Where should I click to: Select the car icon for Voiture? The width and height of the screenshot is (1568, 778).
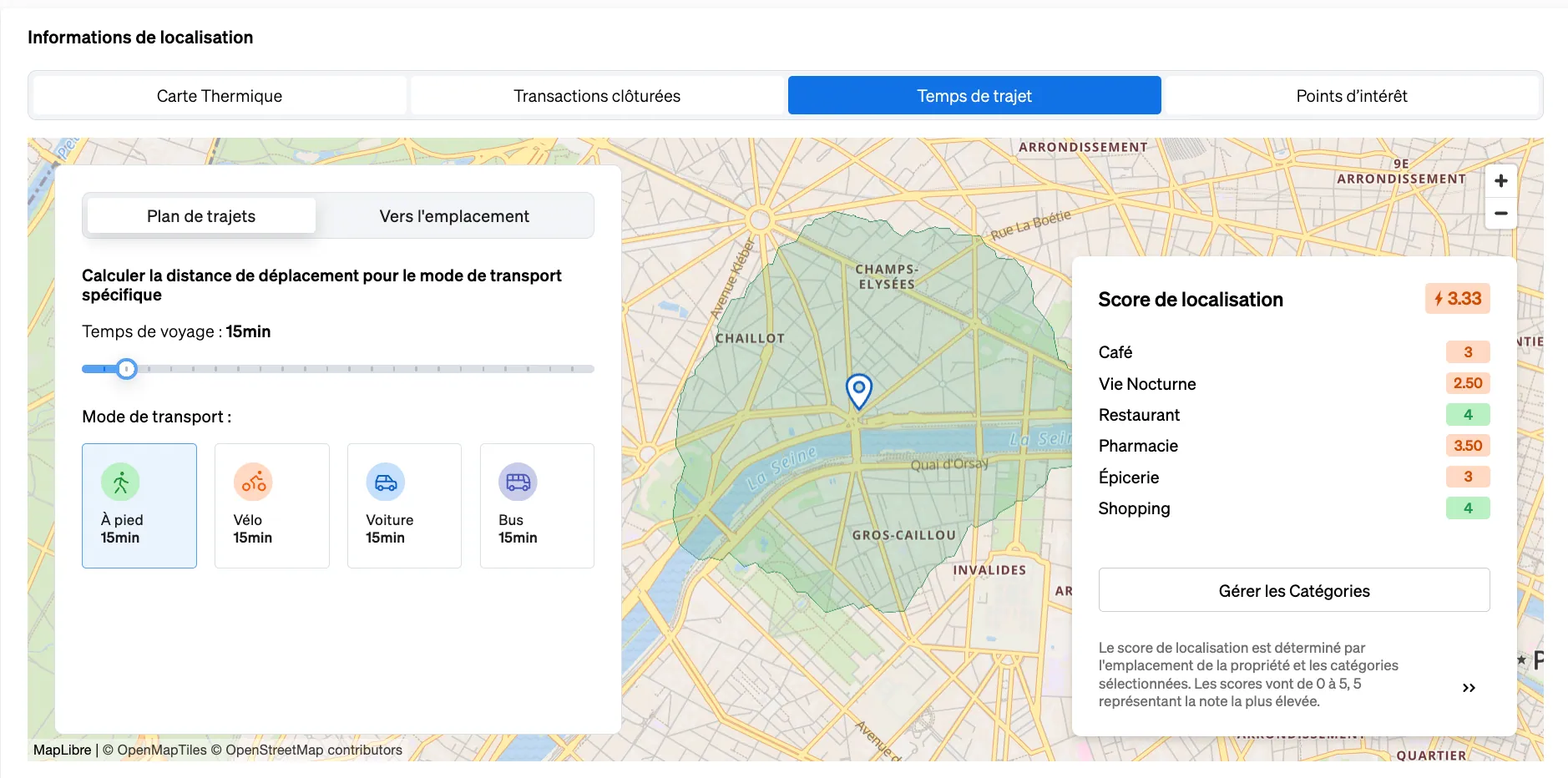pyautogui.click(x=386, y=482)
